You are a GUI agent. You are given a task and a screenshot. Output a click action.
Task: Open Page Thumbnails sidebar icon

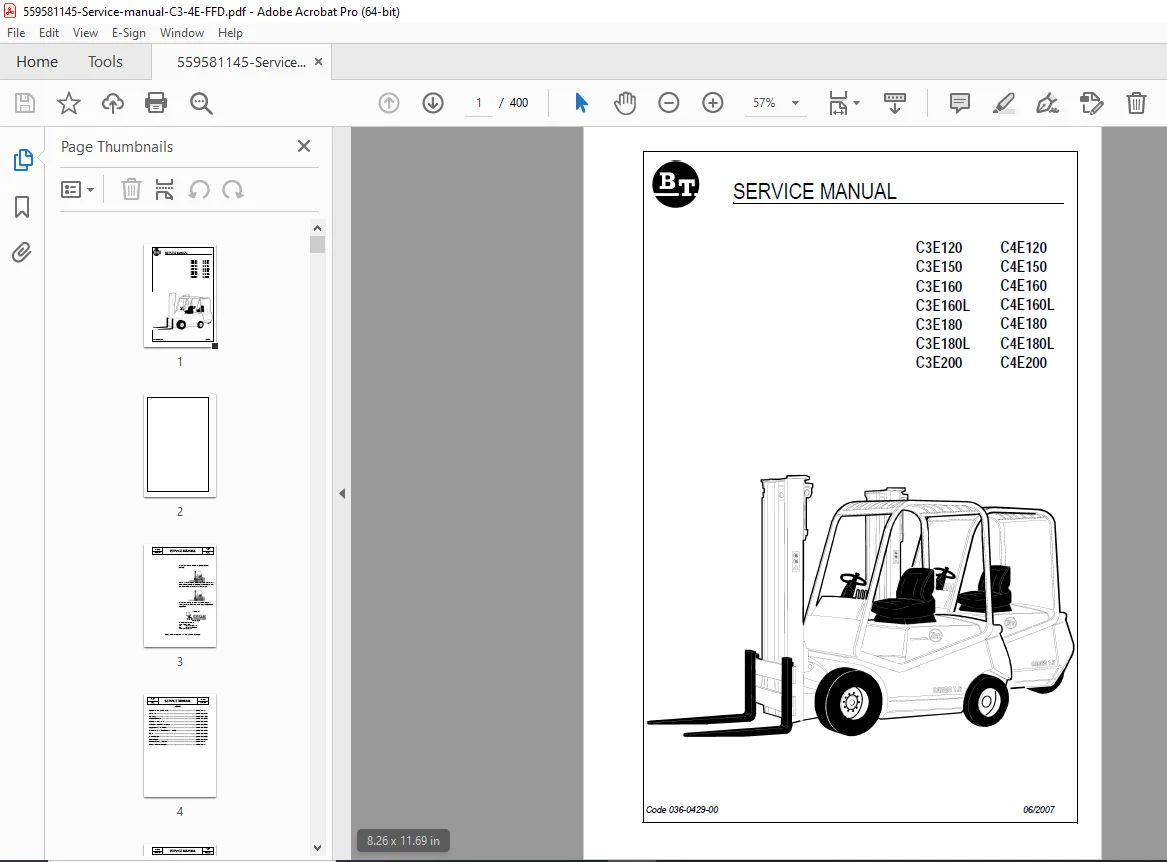[x=22, y=159]
